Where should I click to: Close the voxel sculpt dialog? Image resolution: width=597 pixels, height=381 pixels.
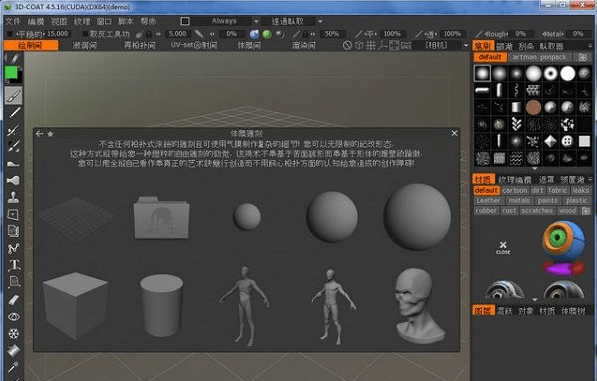(x=454, y=134)
